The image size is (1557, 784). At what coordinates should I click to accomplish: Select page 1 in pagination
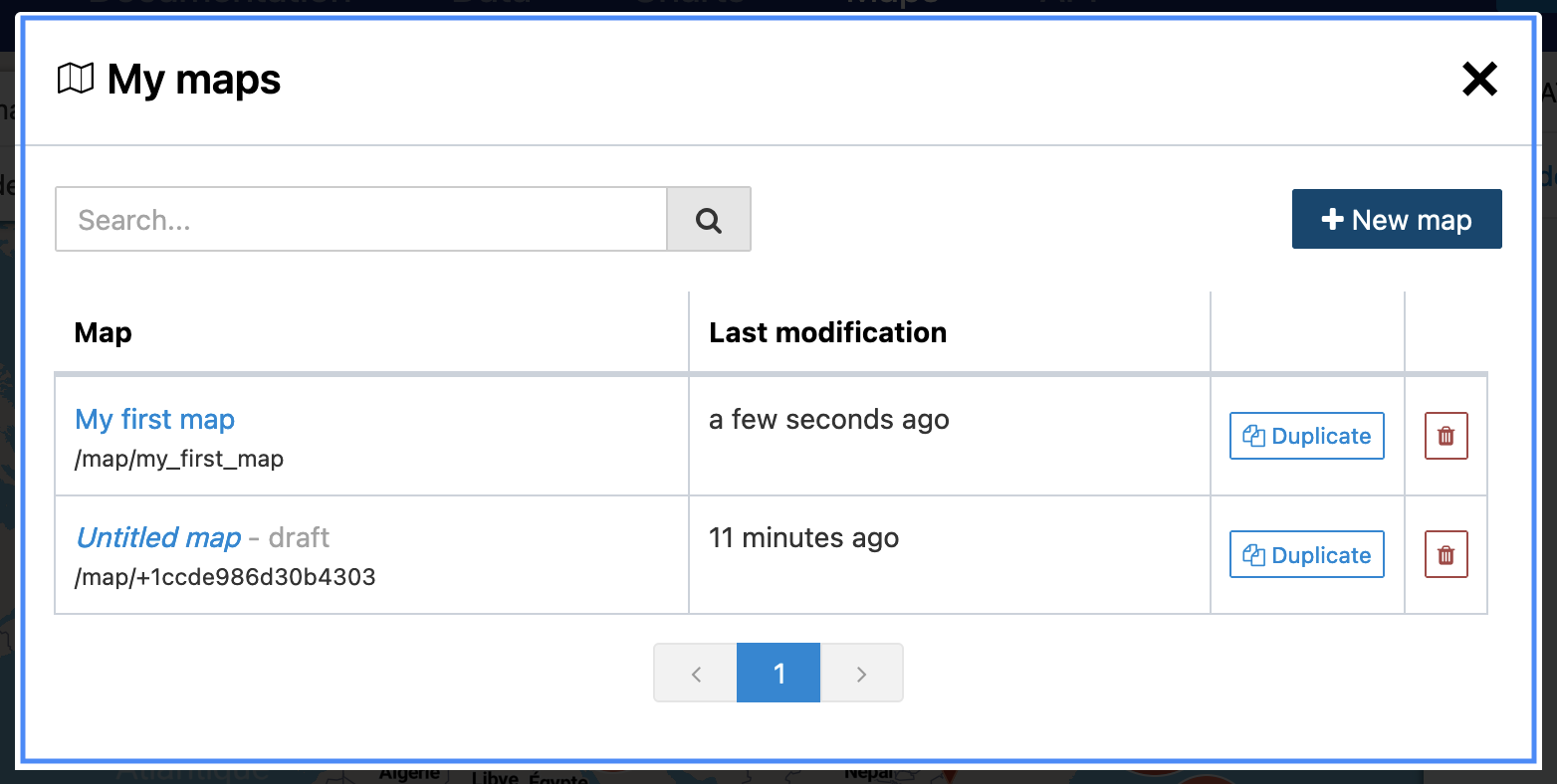coord(778,674)
